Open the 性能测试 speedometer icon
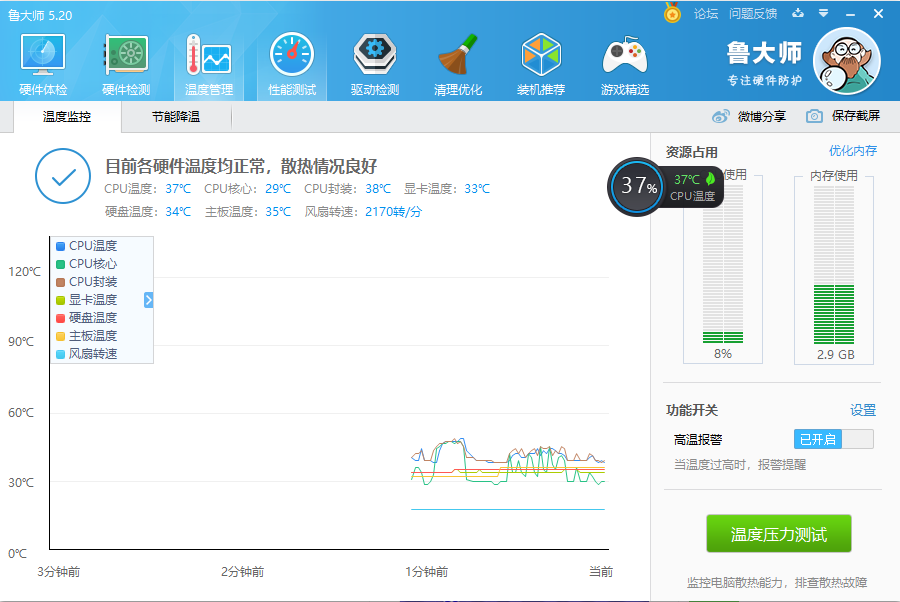The height and width of the screenshot is (602, 900). coord(291,56)
